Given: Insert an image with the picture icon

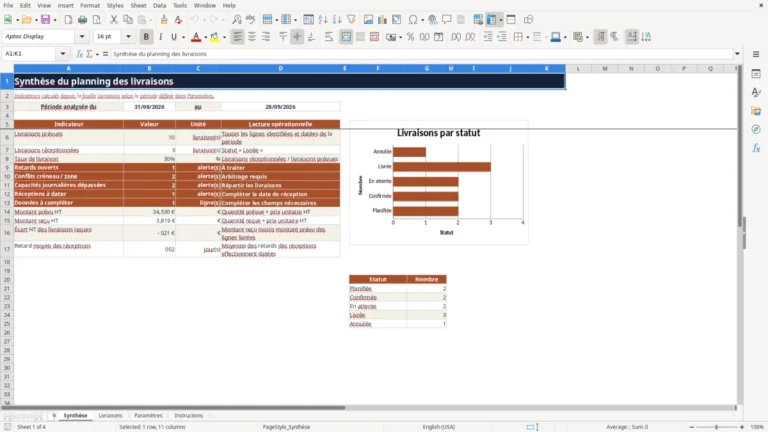Looking at the screenshot, I should point(368,20).
